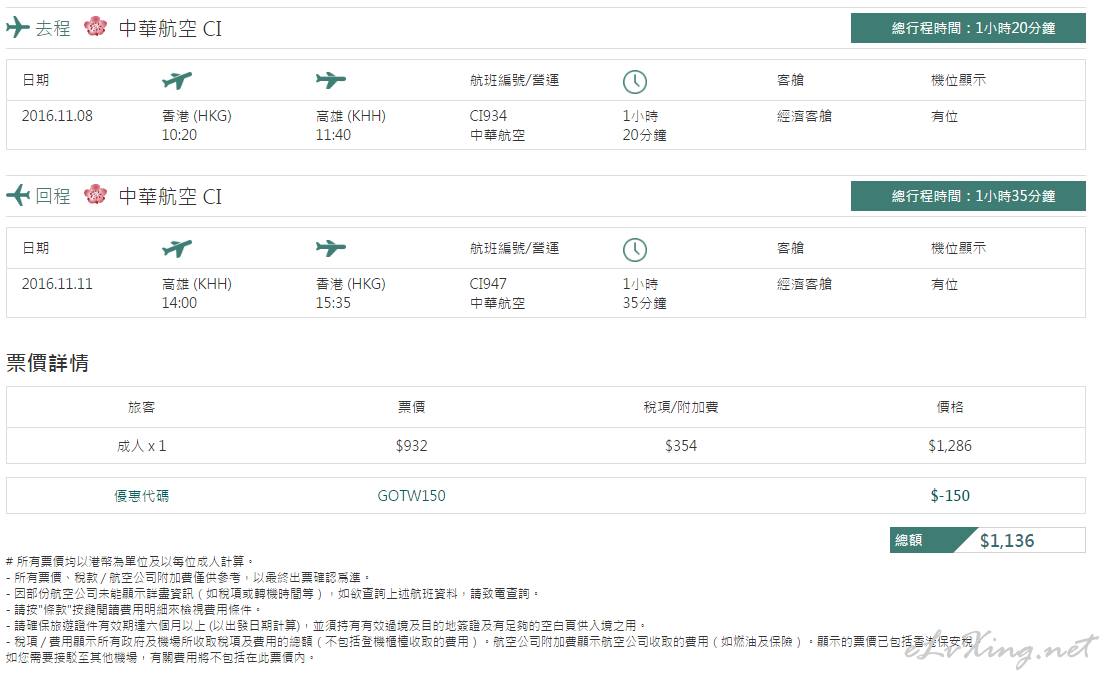The image size is (1109, 682).
Task: Click the 總額 total label
Action: 909,541
